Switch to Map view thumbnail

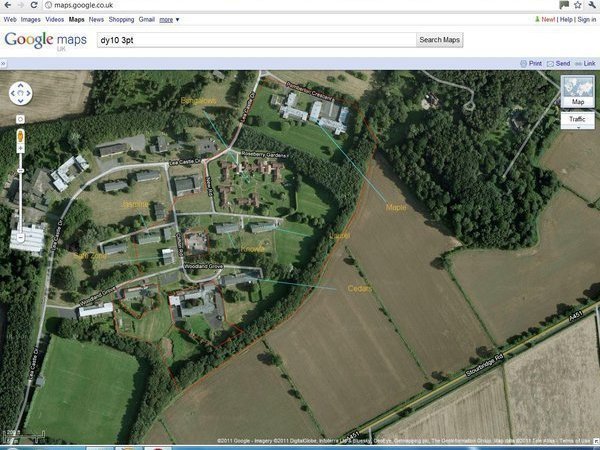[577, 93]
